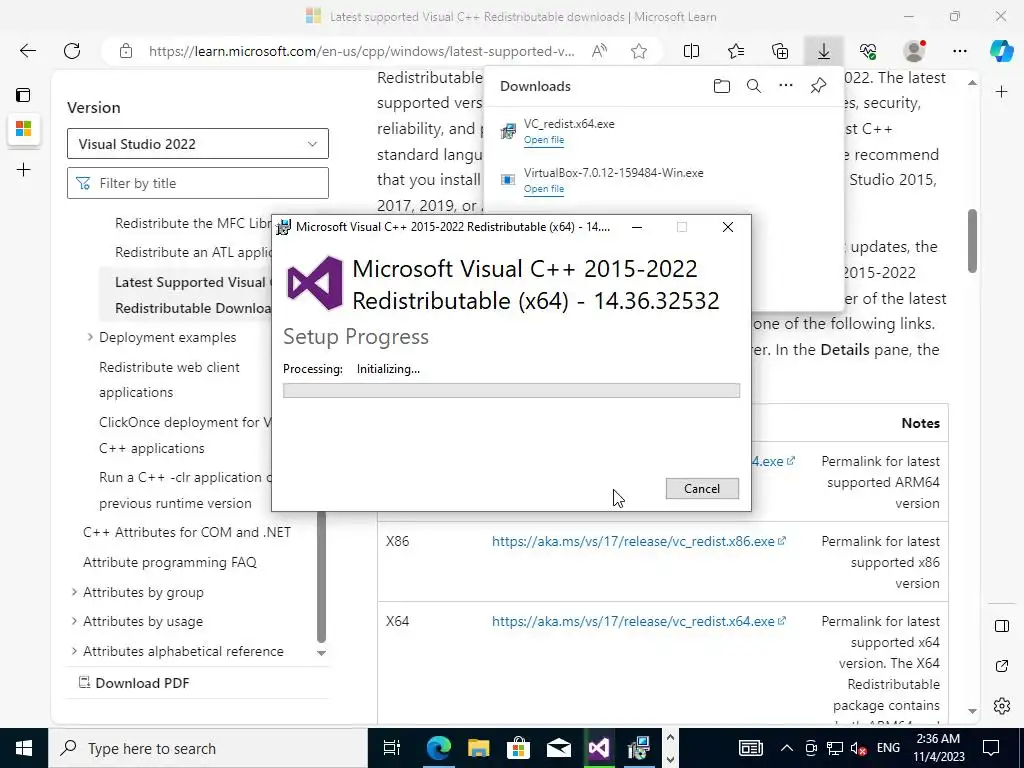Open Redistribute an ATL application item
The width and height of the screenshot is (1024, 768).
pyautogui.click(x=193, y=252)
